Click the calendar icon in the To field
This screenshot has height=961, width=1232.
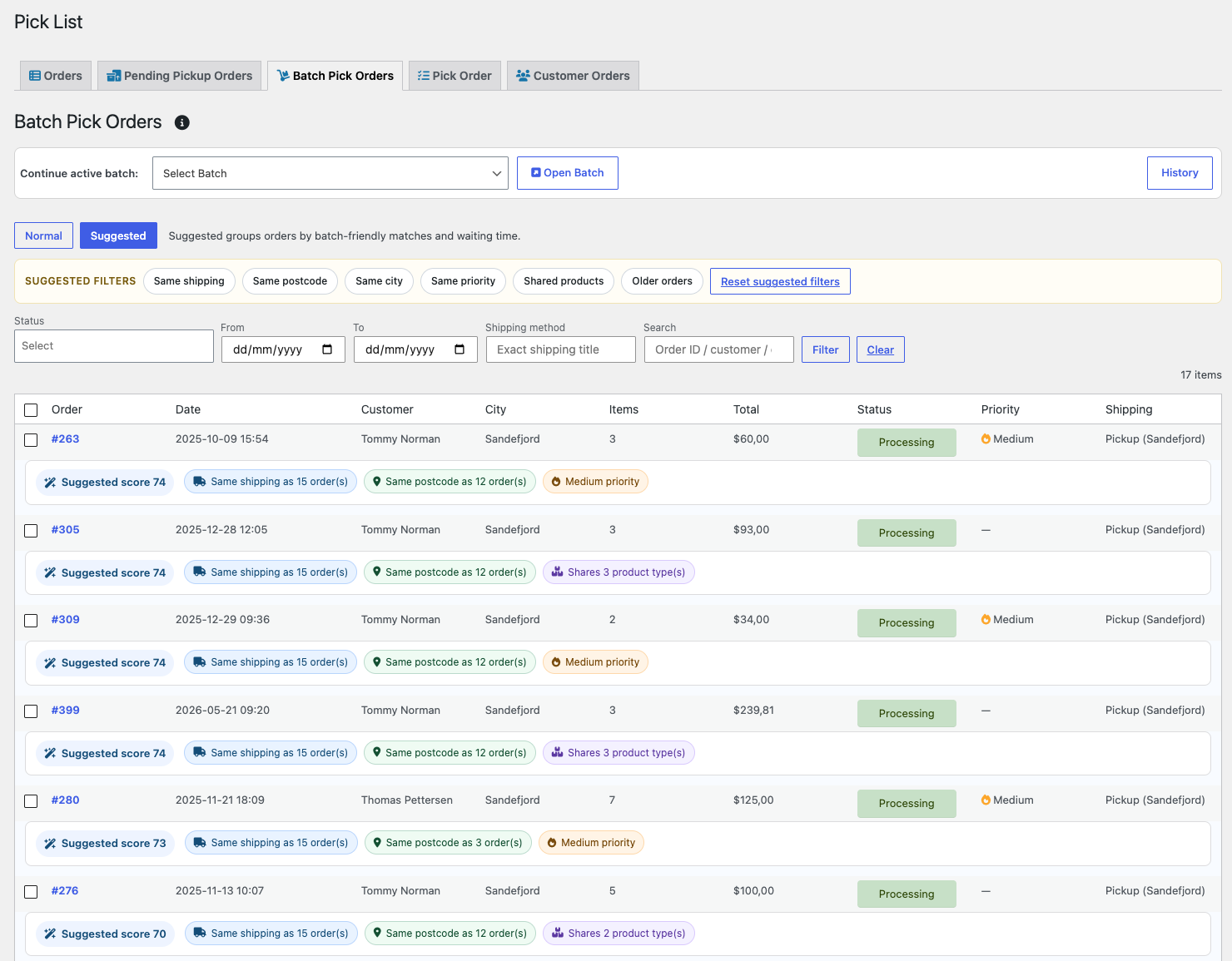click(460, 349)
